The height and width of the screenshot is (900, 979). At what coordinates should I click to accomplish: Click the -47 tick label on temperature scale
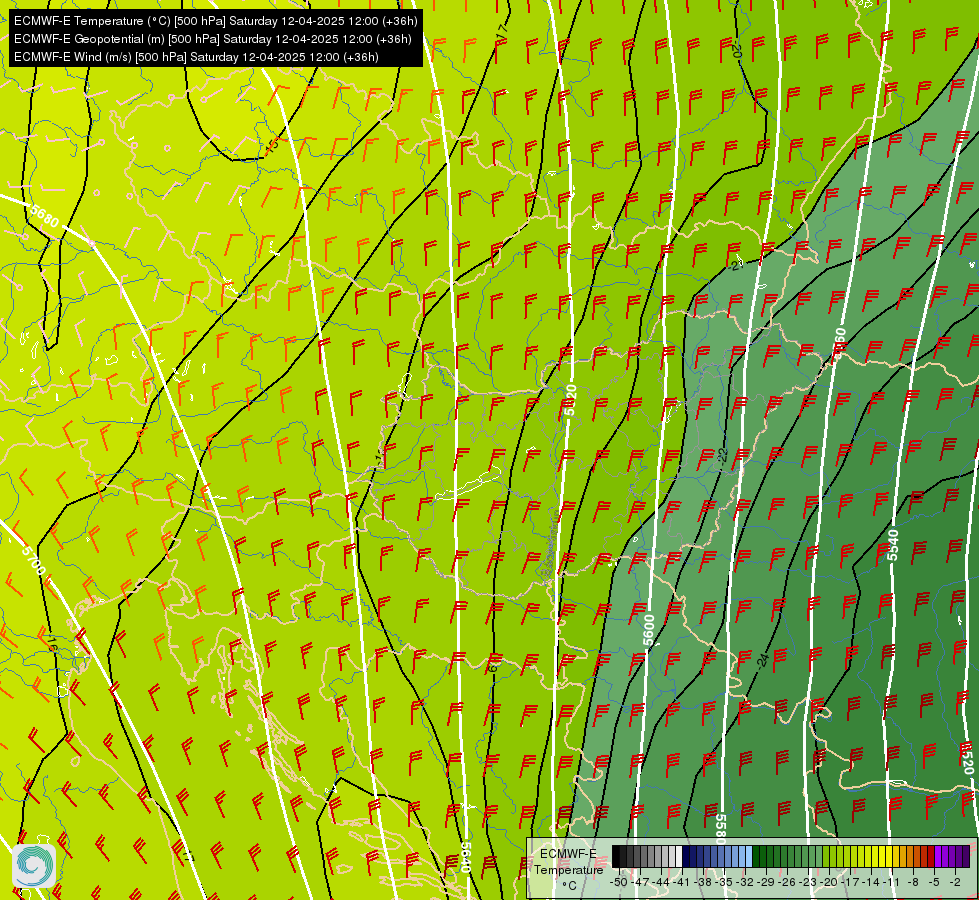pos(640,882)
